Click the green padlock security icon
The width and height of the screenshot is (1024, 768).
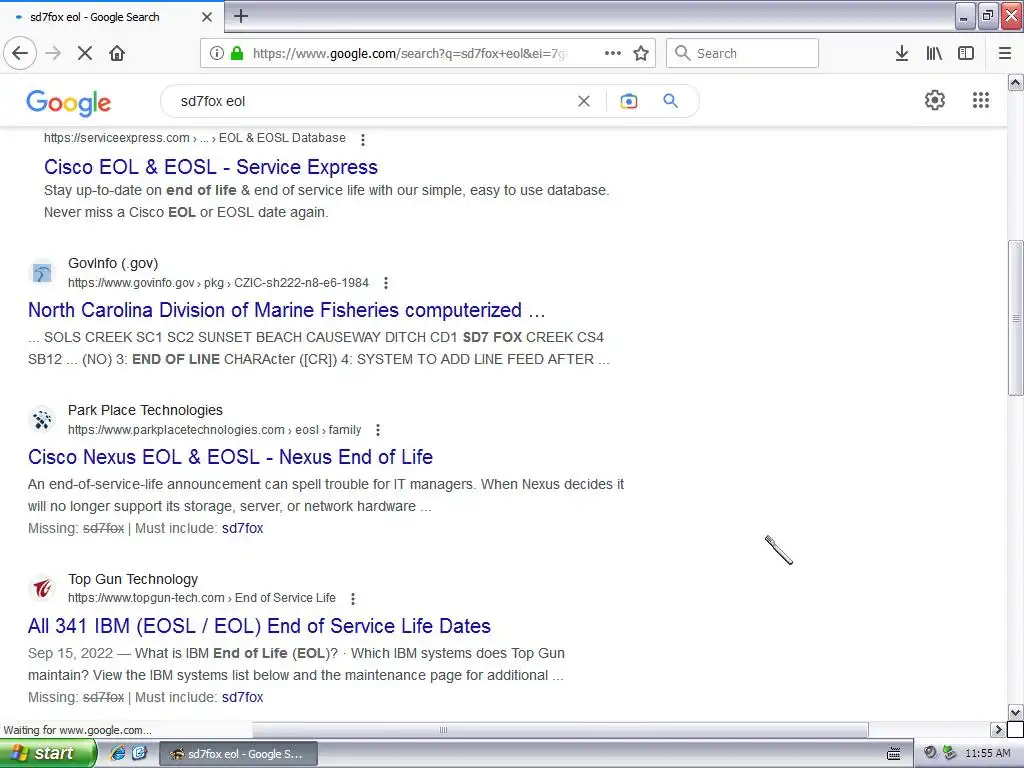[236, 53]
